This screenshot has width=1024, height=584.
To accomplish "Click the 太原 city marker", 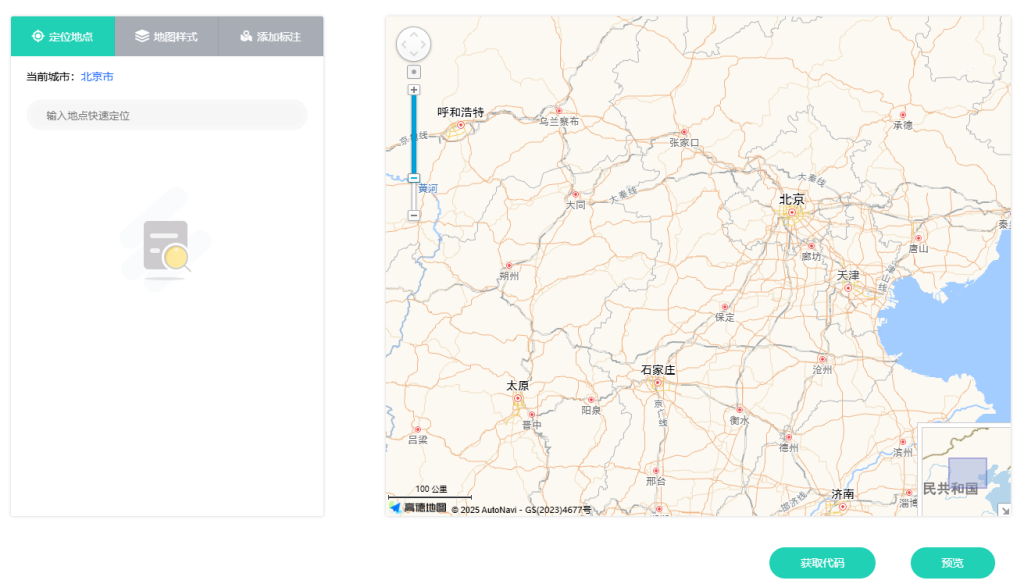I will (518, 398).
